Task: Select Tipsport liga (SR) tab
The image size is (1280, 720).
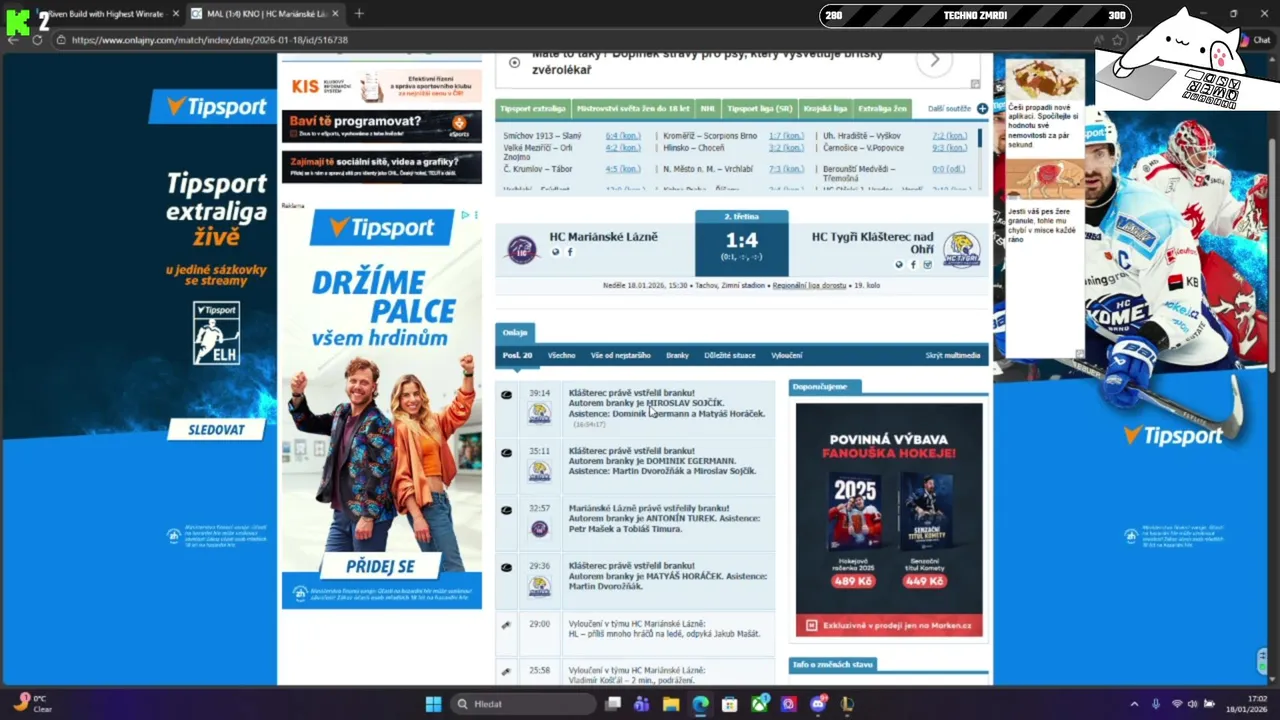Action: [x=759, y=108]
